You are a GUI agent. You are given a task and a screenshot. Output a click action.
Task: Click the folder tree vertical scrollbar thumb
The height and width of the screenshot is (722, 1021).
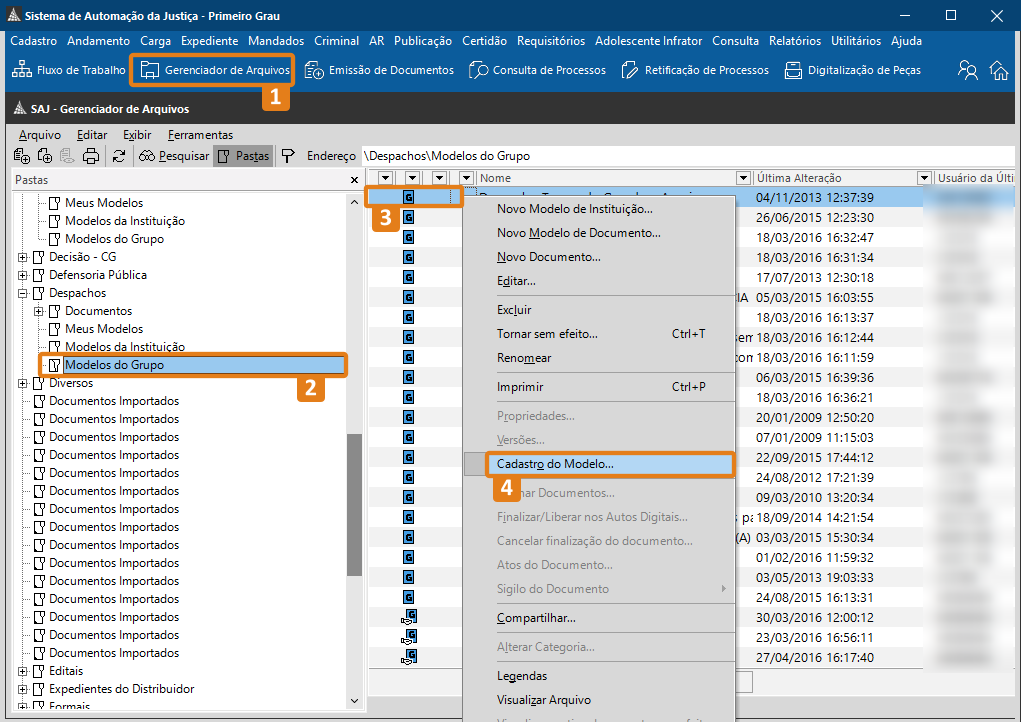(354, 505)
